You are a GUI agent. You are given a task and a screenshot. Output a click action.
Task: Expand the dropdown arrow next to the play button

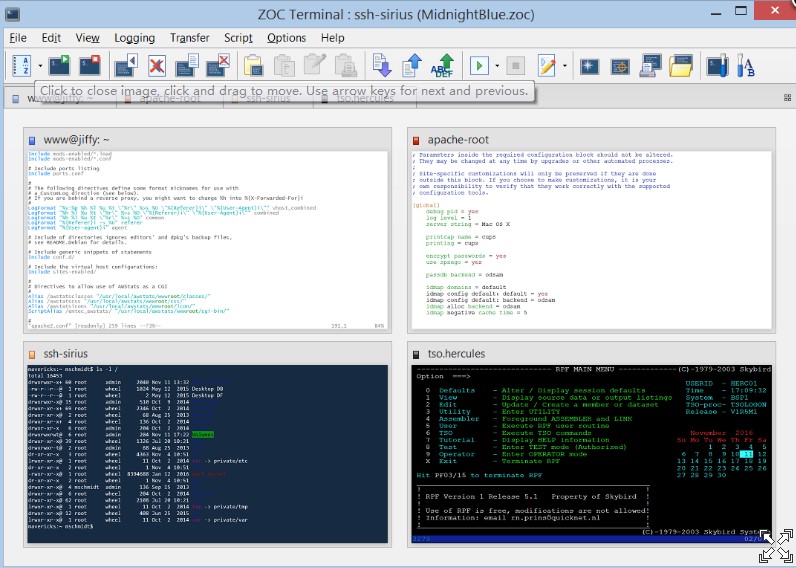496,66
